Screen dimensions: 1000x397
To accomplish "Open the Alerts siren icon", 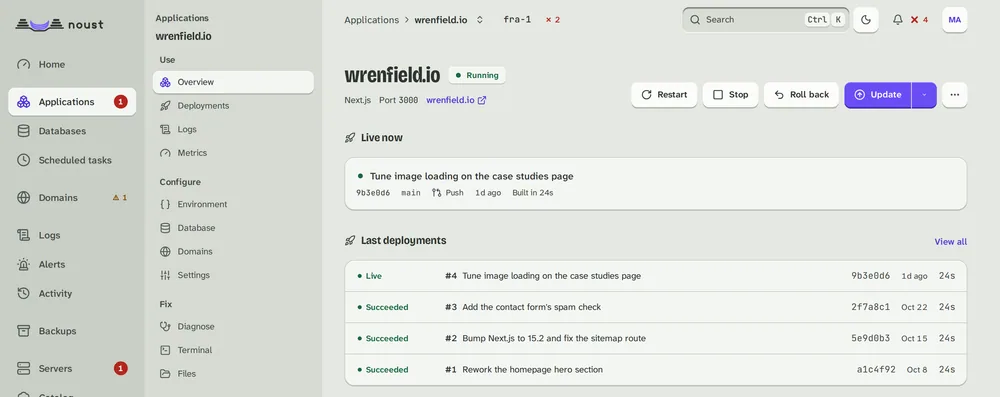I will (24, 264).
